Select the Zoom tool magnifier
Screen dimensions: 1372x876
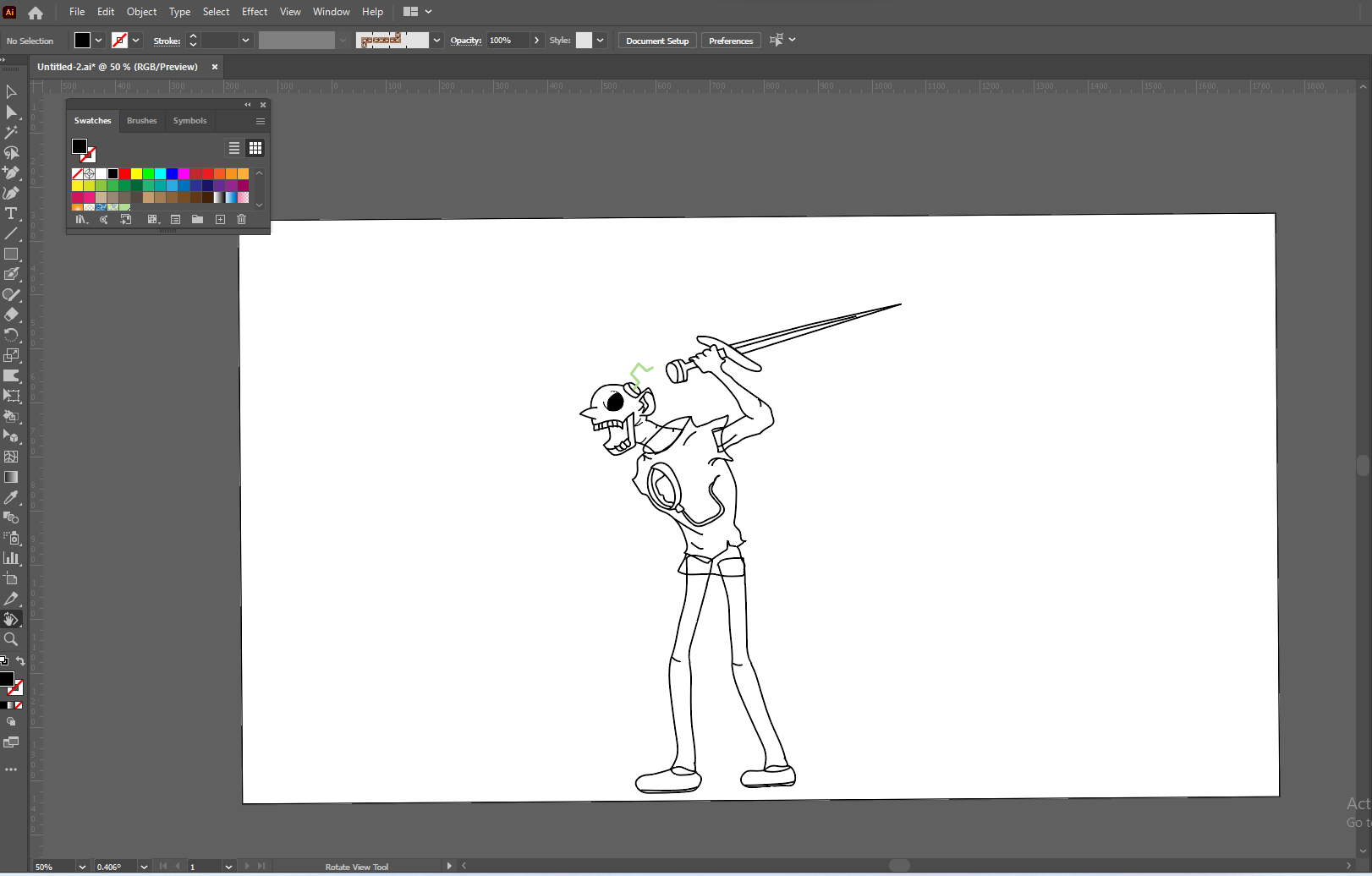[11, 639]
